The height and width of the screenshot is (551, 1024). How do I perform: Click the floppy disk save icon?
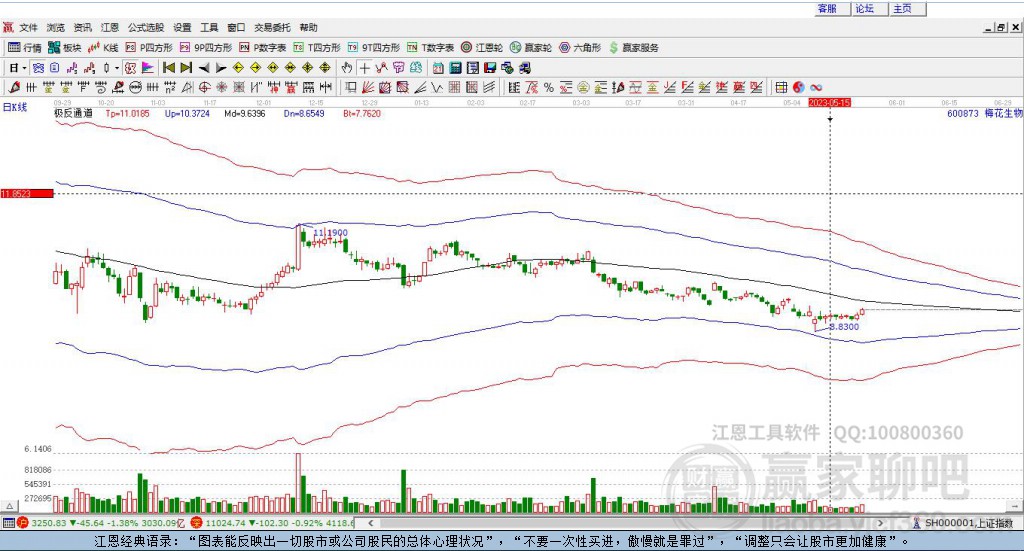[490, 68]
